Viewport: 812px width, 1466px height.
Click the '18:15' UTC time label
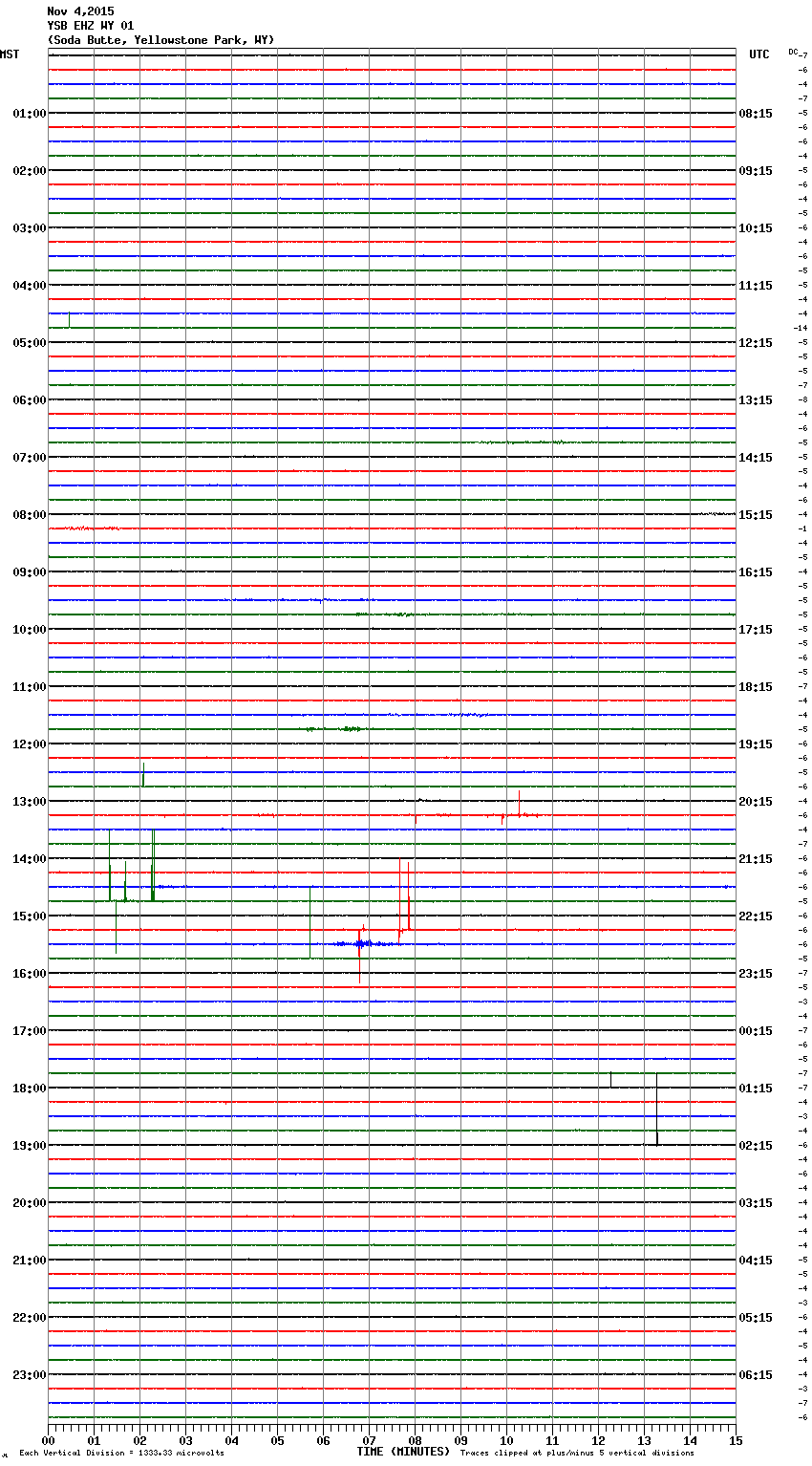756,687
